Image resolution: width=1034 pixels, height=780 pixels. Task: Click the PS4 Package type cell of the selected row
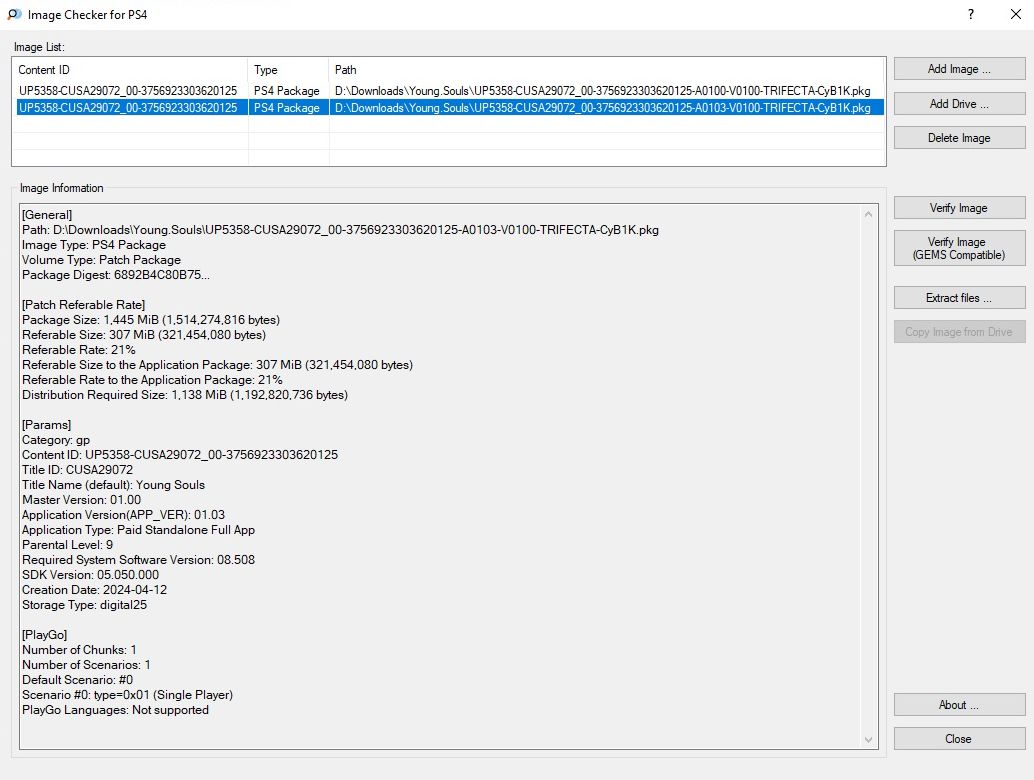[287, 107]
